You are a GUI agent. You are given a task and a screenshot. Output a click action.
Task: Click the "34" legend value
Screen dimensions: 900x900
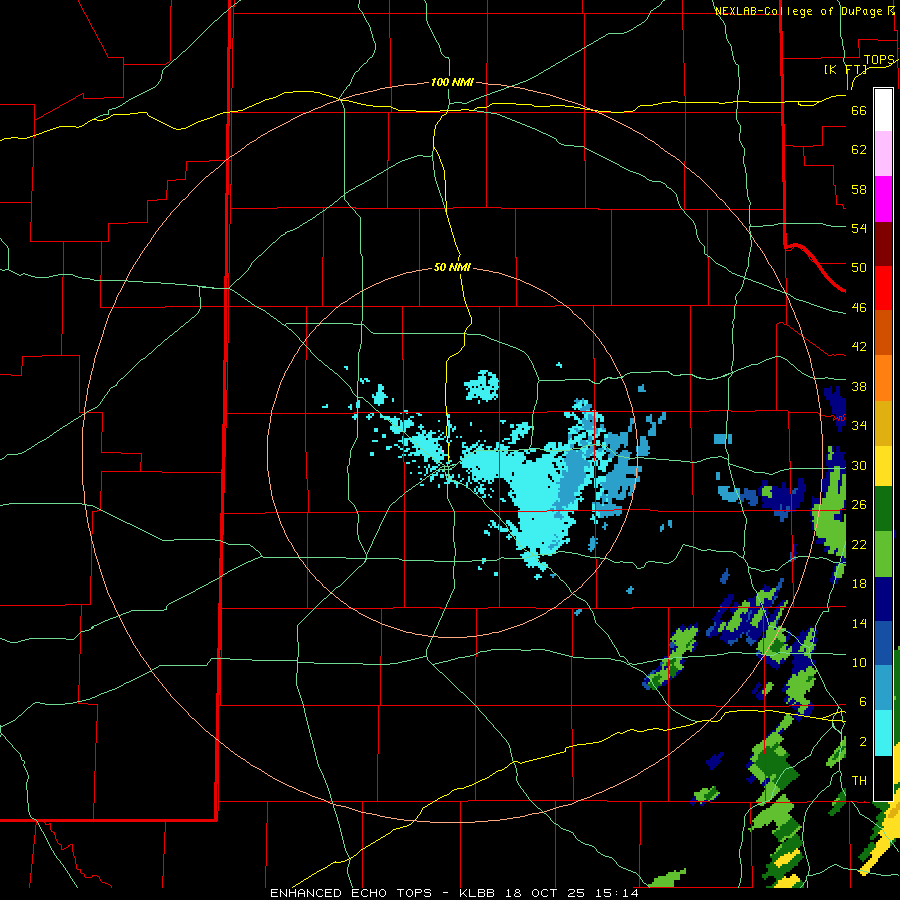point(859,425)
